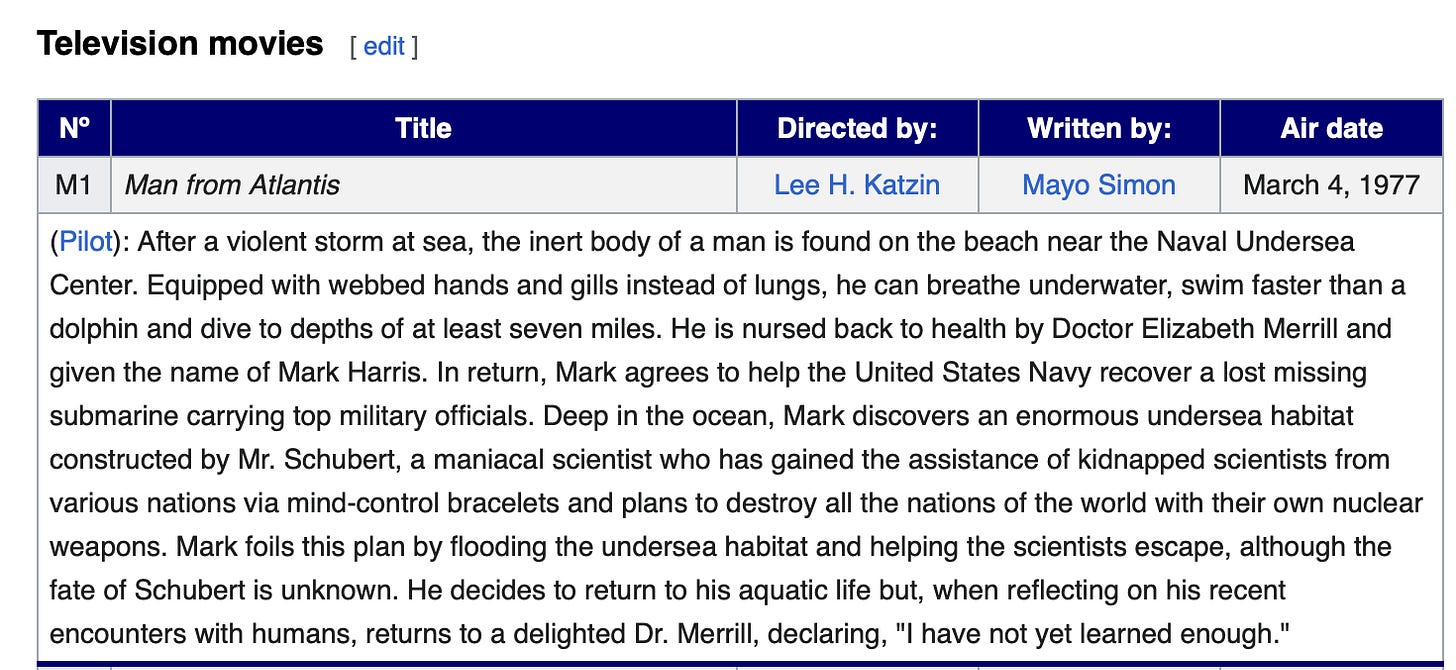
Task: Click the Pilot link in the synopsis
Action: (x=84, y=241)
